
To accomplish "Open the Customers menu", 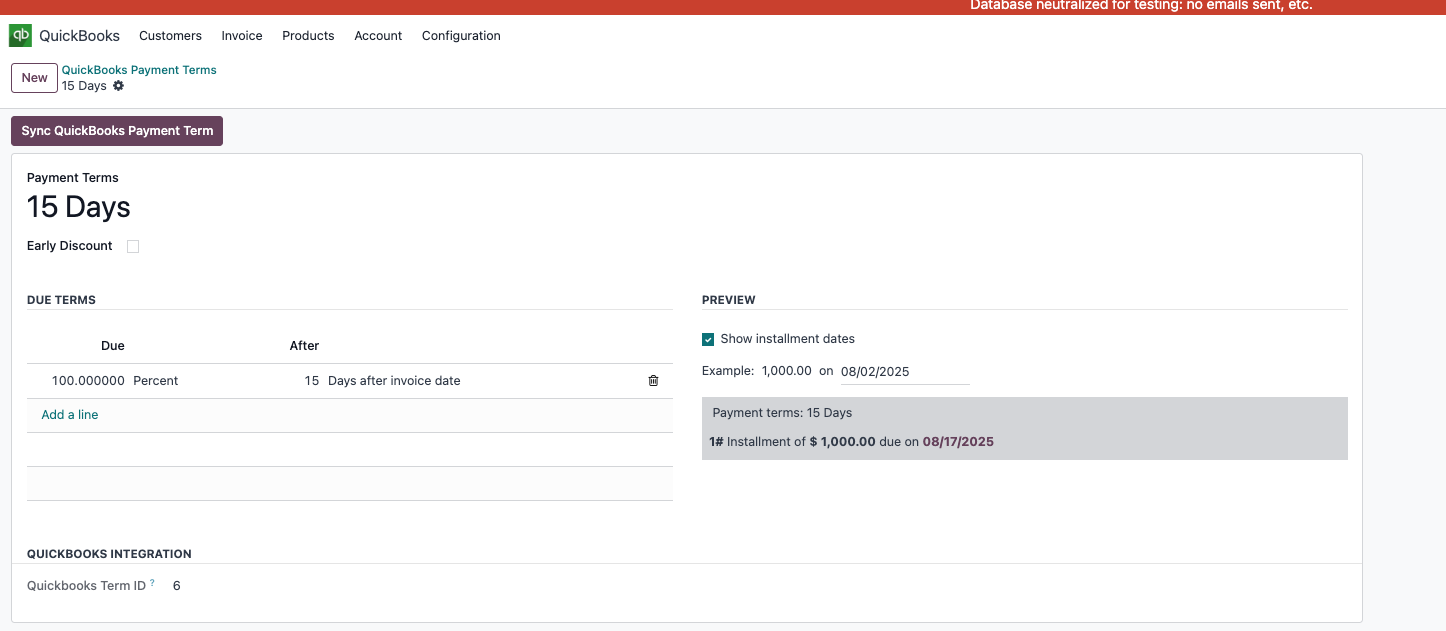I will (170, 35).
